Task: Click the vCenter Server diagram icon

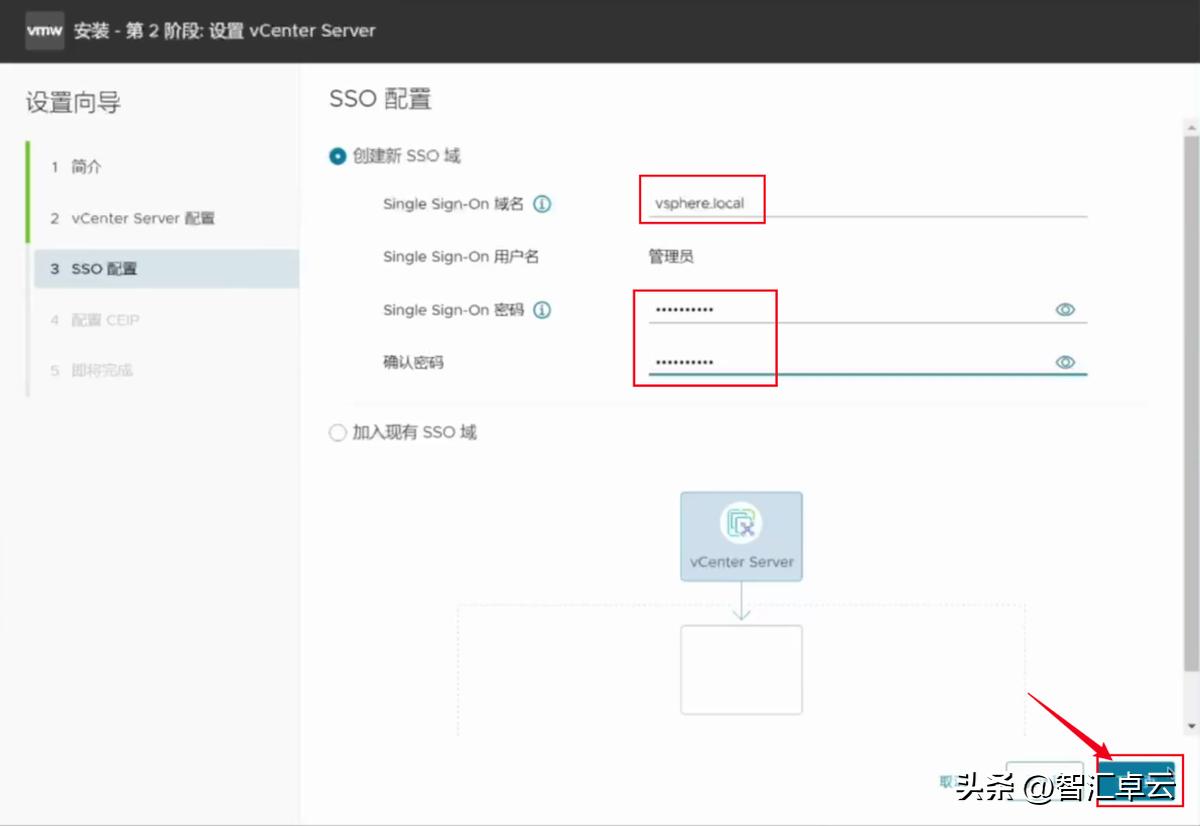Action: (x=741, y=523)
